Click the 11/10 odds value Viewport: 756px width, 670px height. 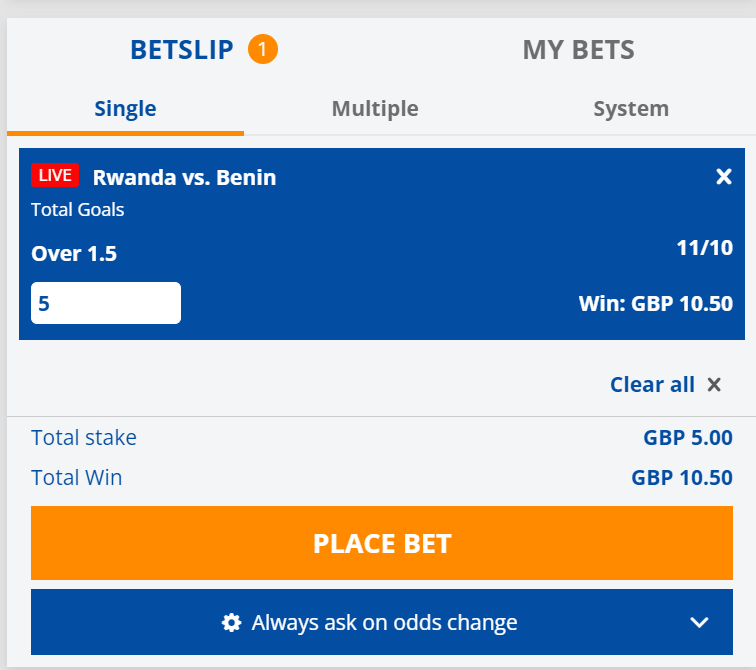(704, 248)
